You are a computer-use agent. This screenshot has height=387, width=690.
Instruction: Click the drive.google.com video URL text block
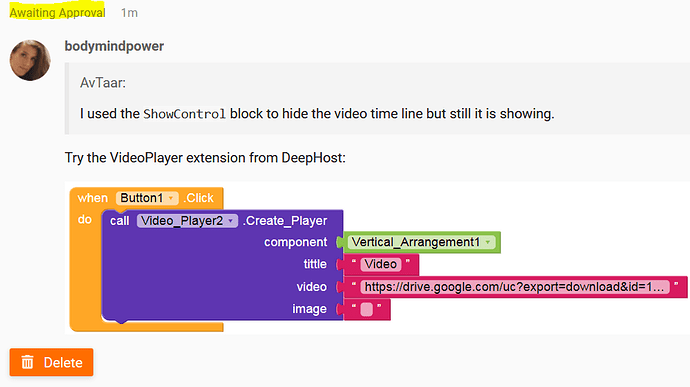pos(515,287)
